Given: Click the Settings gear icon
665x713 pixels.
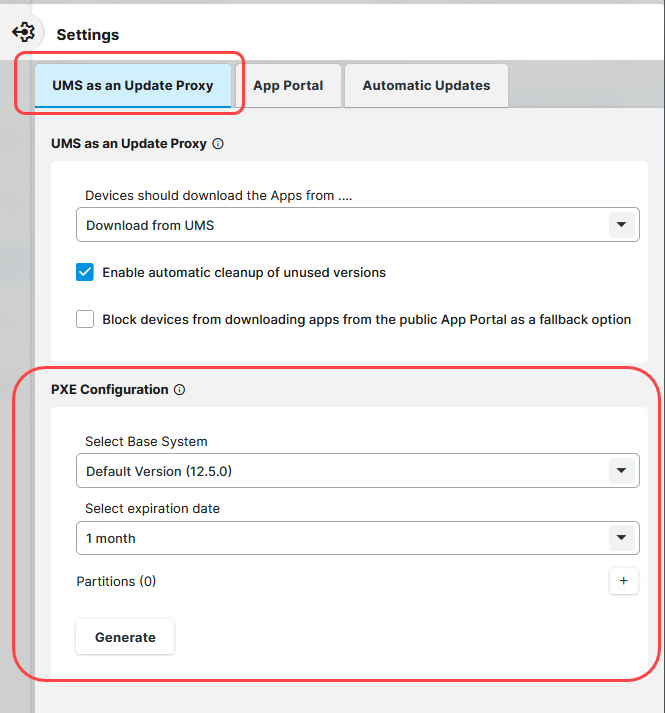Looking at the screenshot, I should pyautogui.click(x=24, y=33).
